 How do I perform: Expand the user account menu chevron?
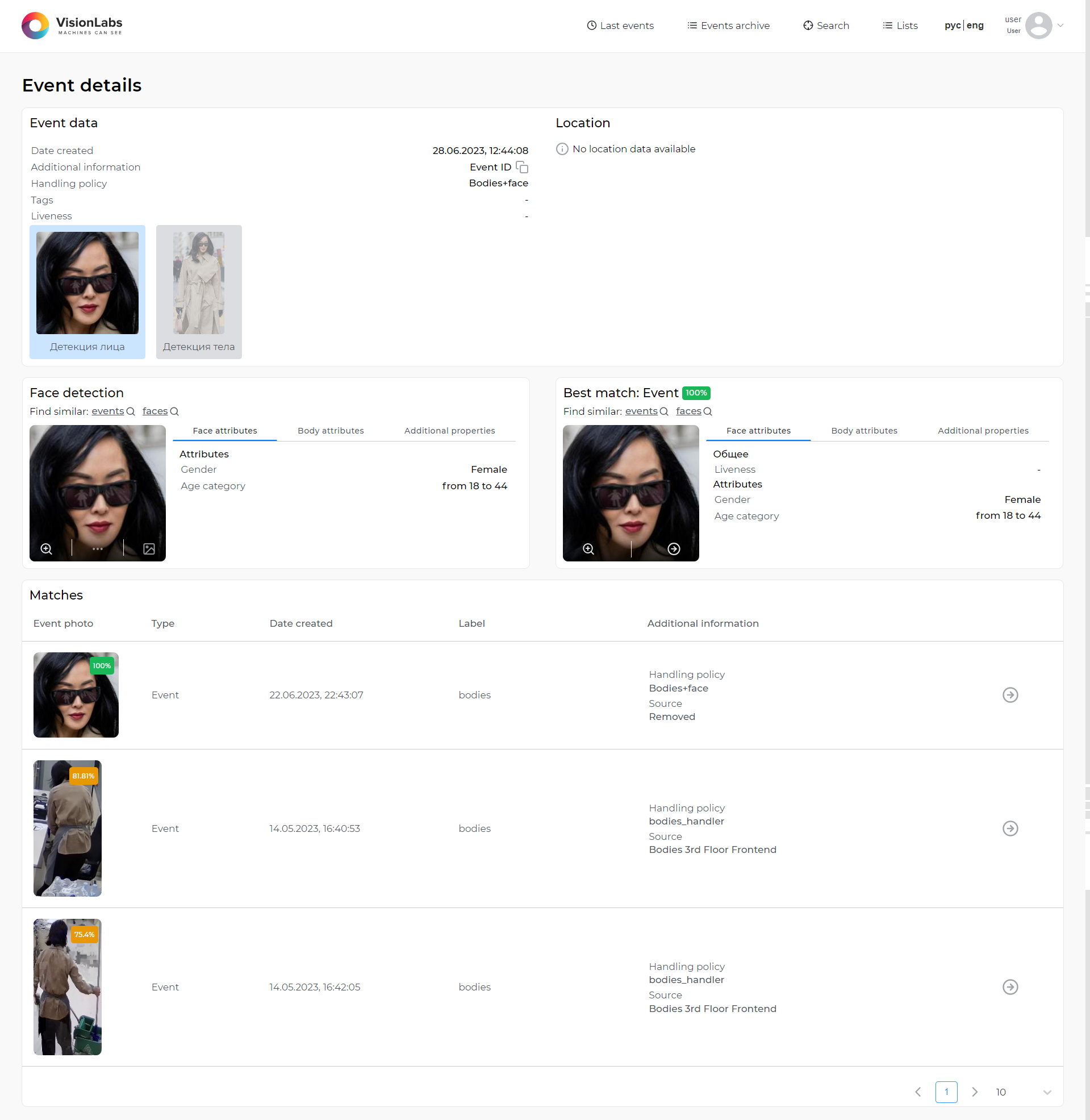tap(1060, 26)
